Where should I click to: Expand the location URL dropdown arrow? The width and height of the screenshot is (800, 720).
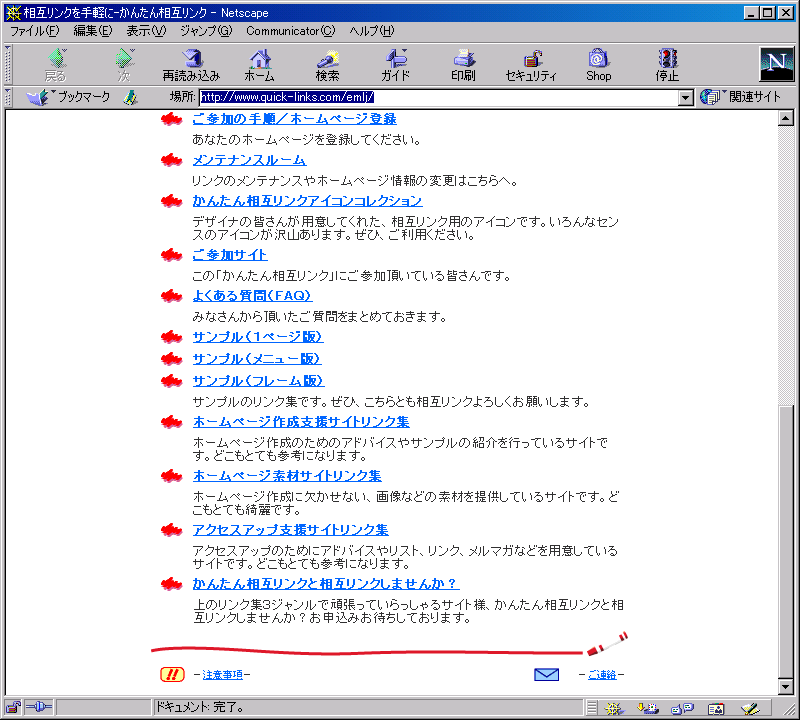[x=686, y=97]
